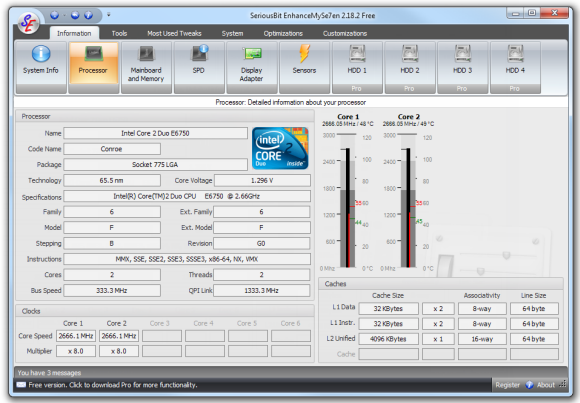580x403 pixels.
Task: Click the envelope message icon
Action: [x=21, y=385]
